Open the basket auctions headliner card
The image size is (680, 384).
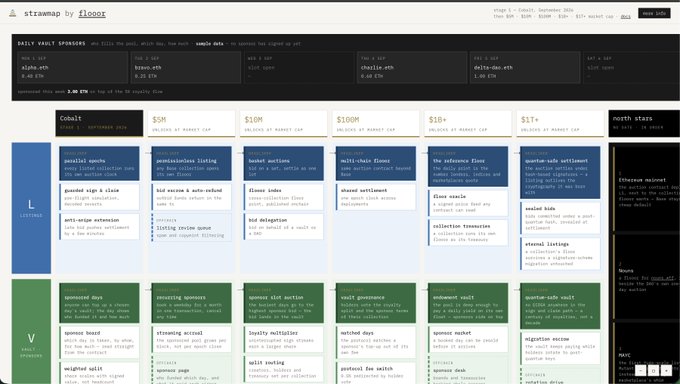point(284,164)
